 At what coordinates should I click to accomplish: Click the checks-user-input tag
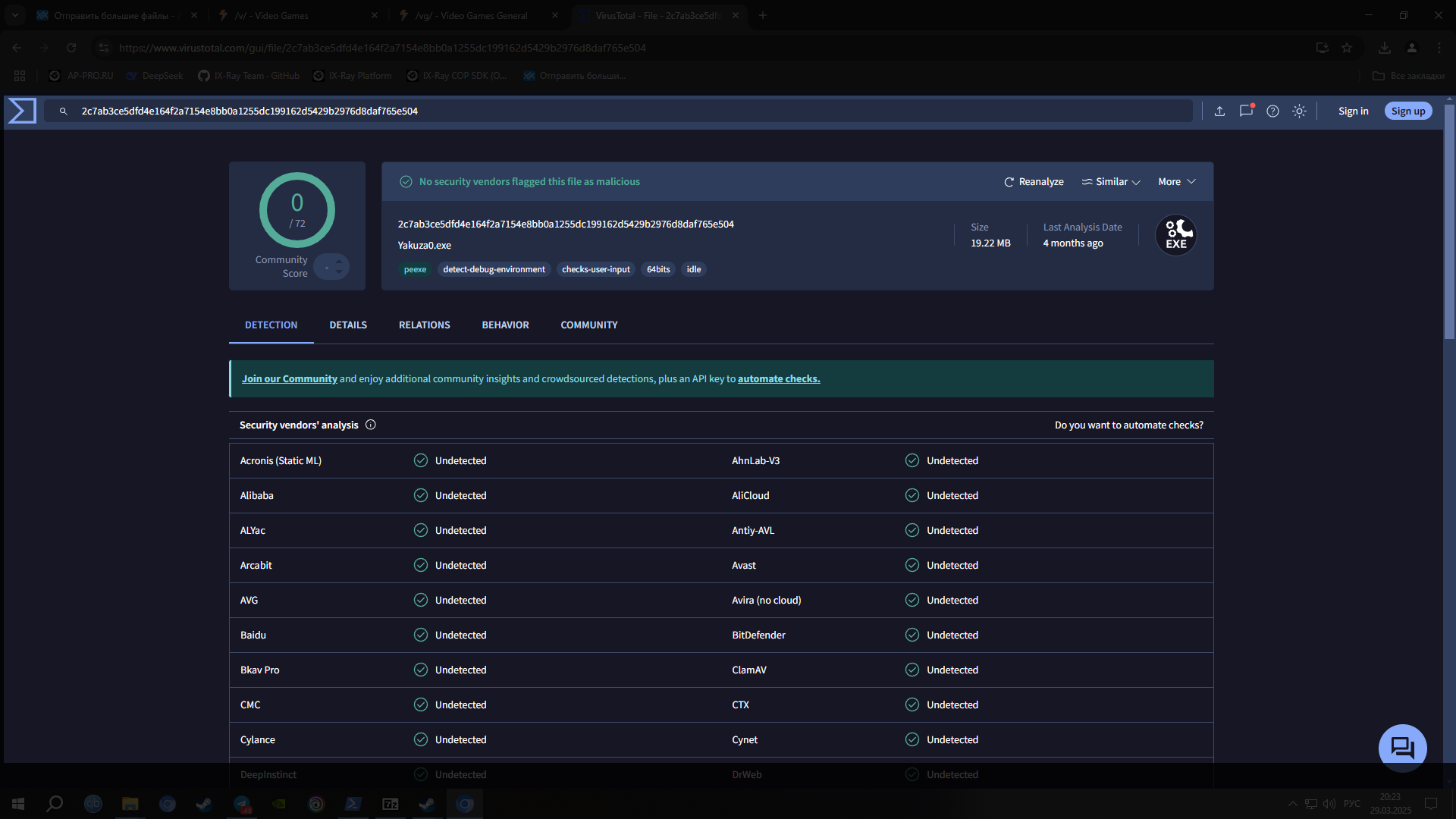click(596, 270)
